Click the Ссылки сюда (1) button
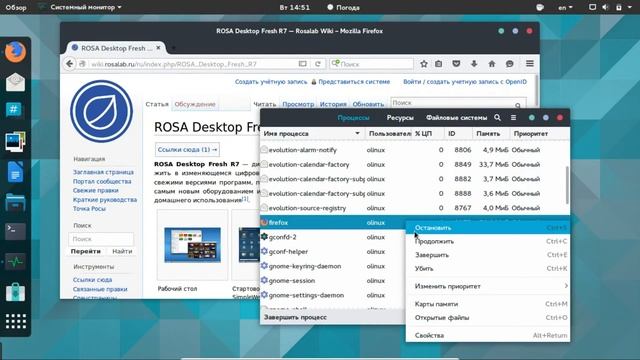 pos(187,149)
